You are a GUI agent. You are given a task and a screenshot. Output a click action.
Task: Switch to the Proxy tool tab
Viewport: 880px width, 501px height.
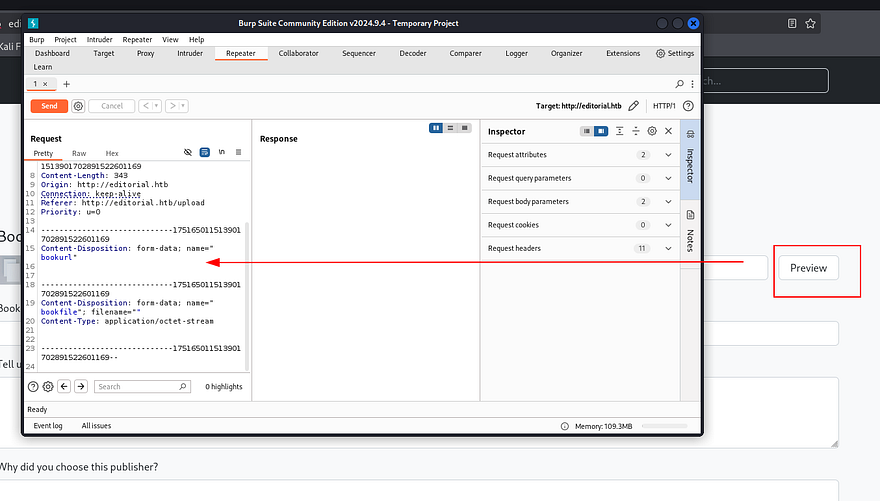(145, 53)
